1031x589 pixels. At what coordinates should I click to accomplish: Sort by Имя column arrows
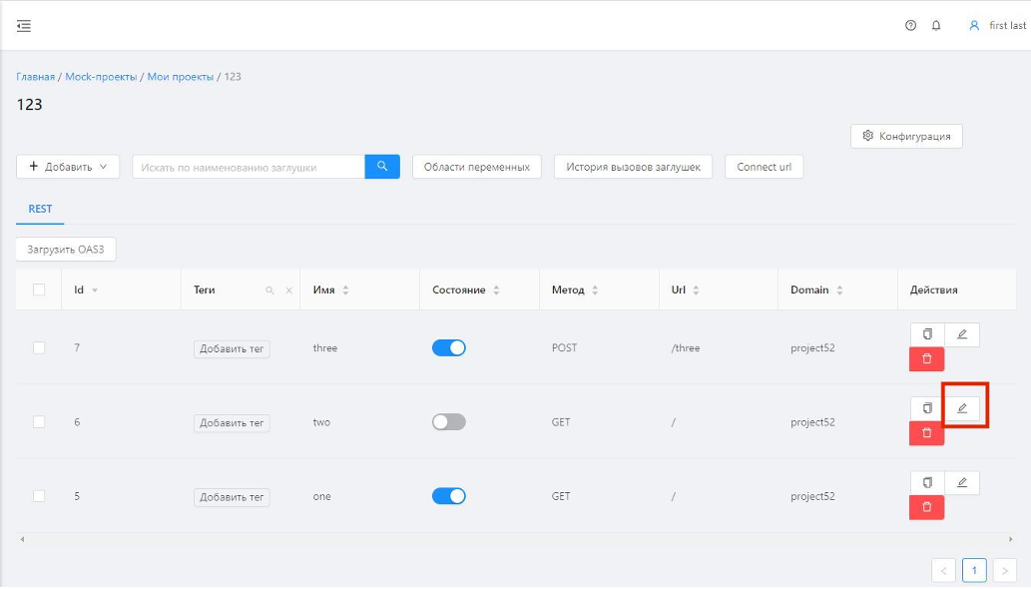click(346, 290)
